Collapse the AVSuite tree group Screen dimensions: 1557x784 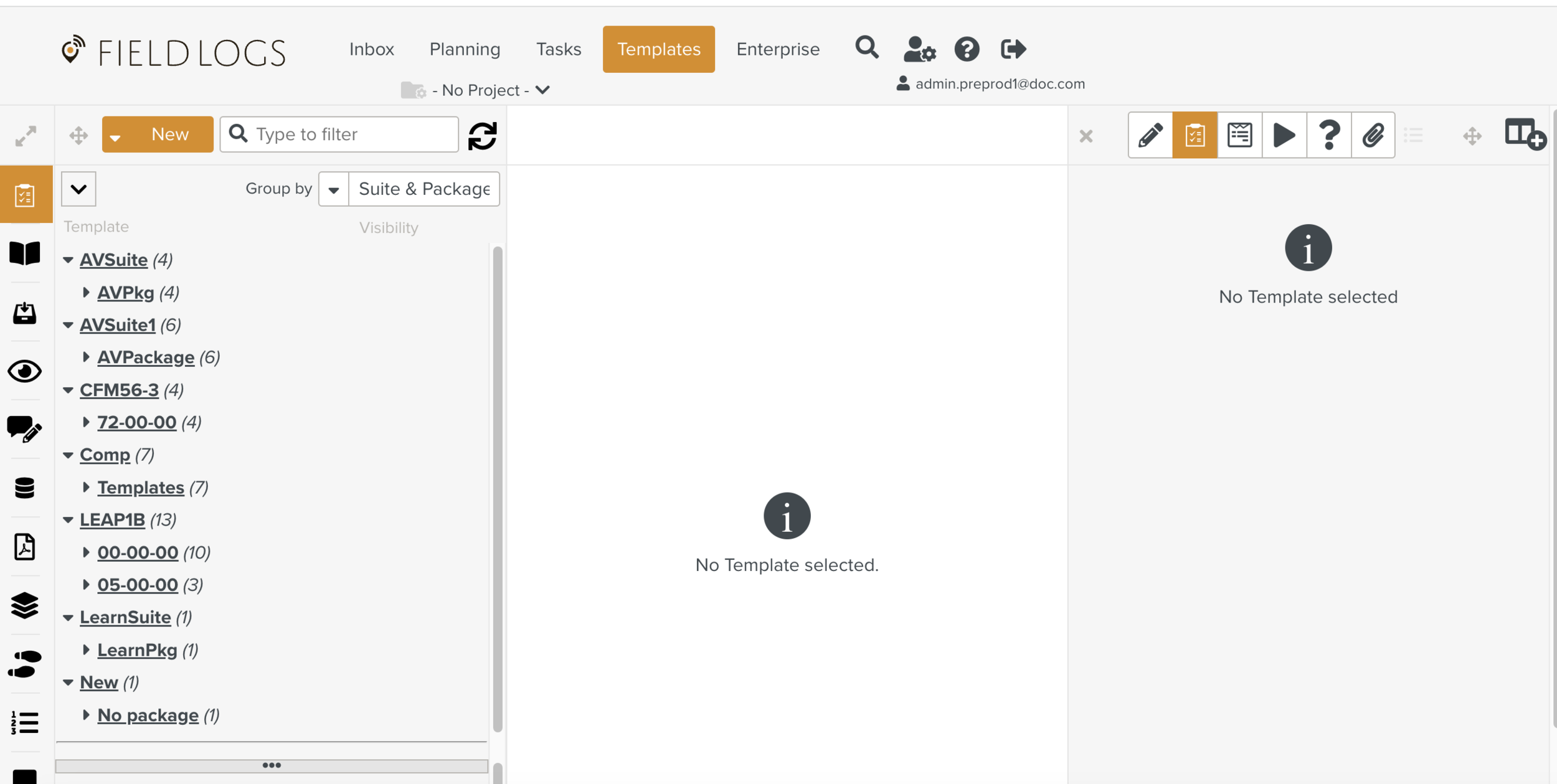(x=69, y=260)
